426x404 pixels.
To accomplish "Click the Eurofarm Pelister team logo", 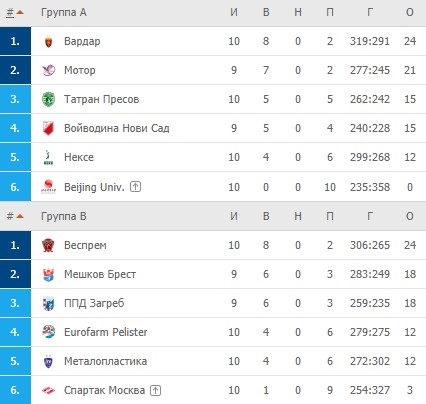I will tap(48, 332).
